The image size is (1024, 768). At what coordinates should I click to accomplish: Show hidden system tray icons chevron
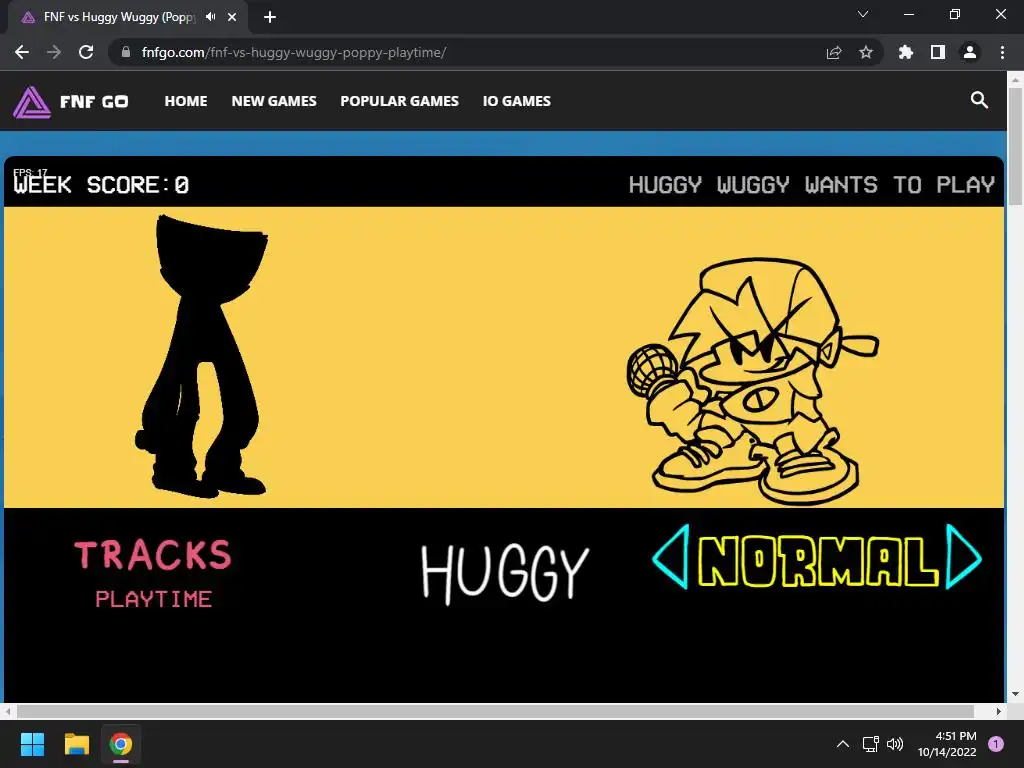843,744
